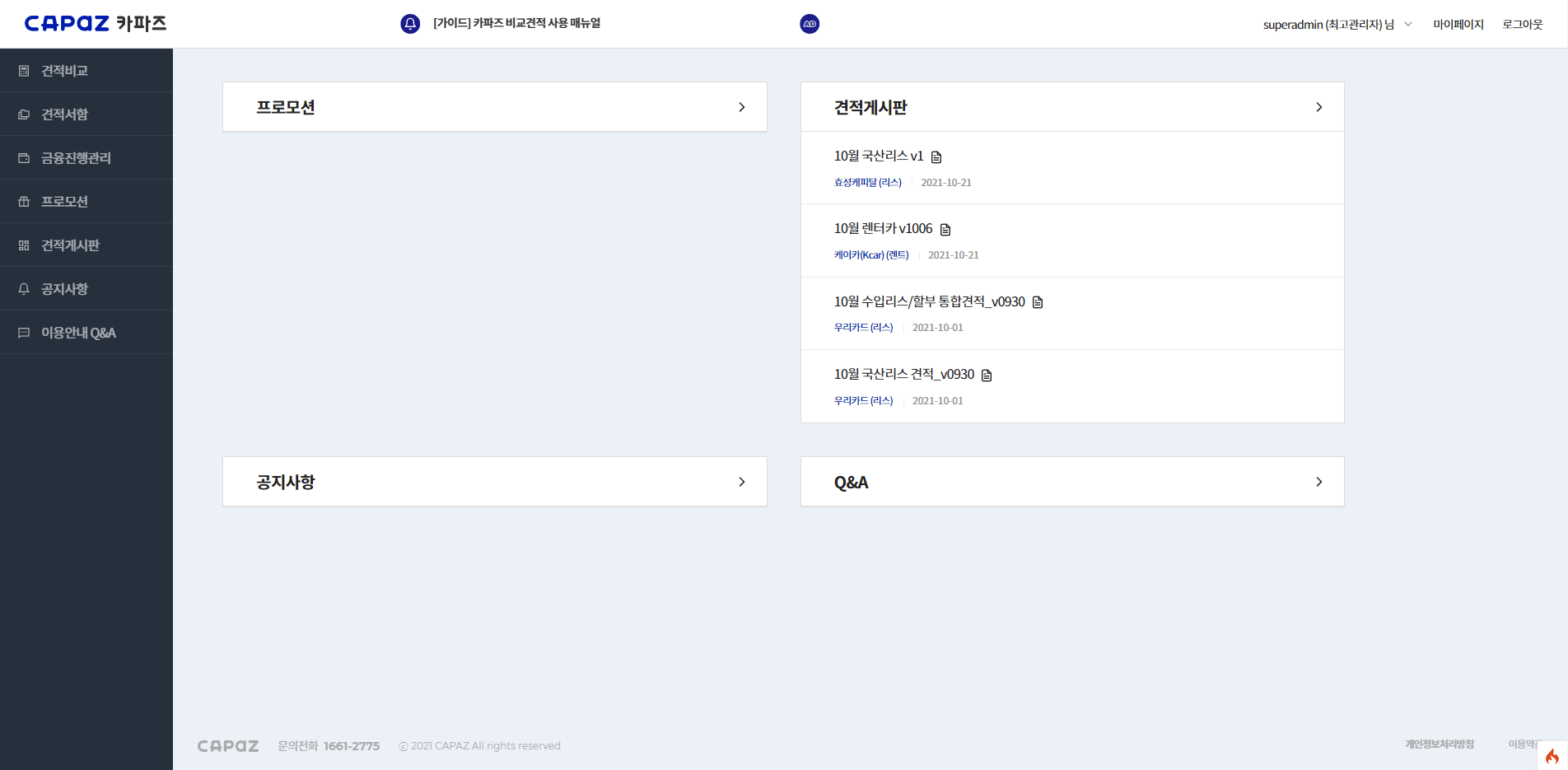Image resolution: width=1568 pixels, height=770 pixels.
Task: Click the notification bell icon in header
Action: 410,24
